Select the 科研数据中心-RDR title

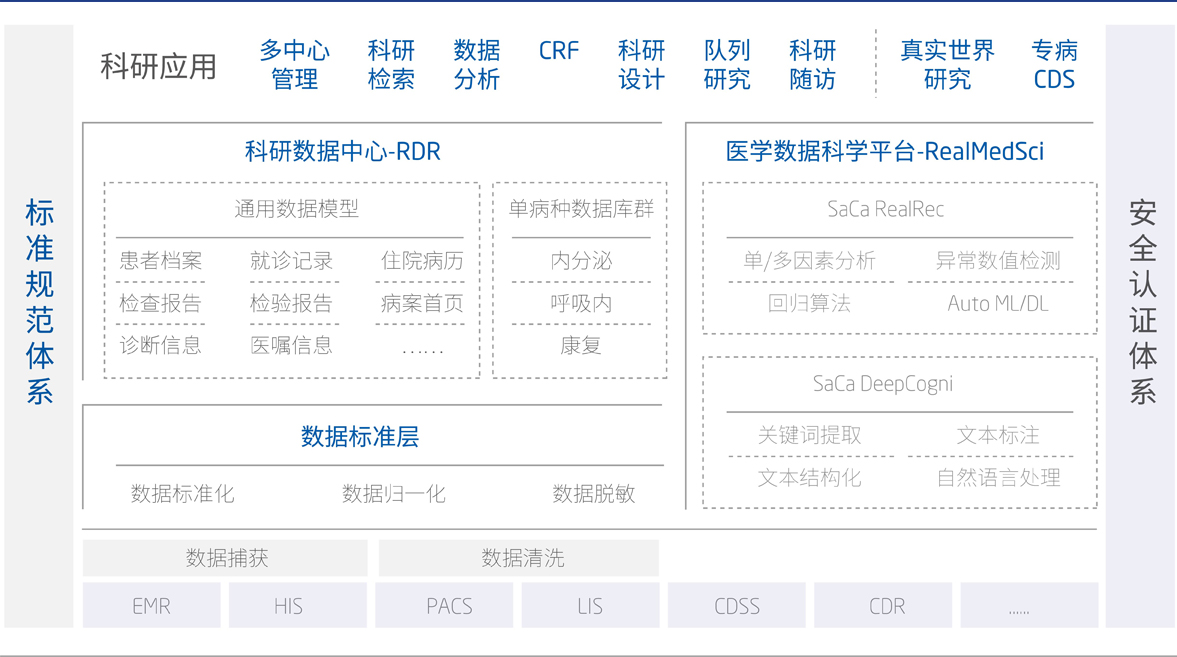(x=342, y=152)
